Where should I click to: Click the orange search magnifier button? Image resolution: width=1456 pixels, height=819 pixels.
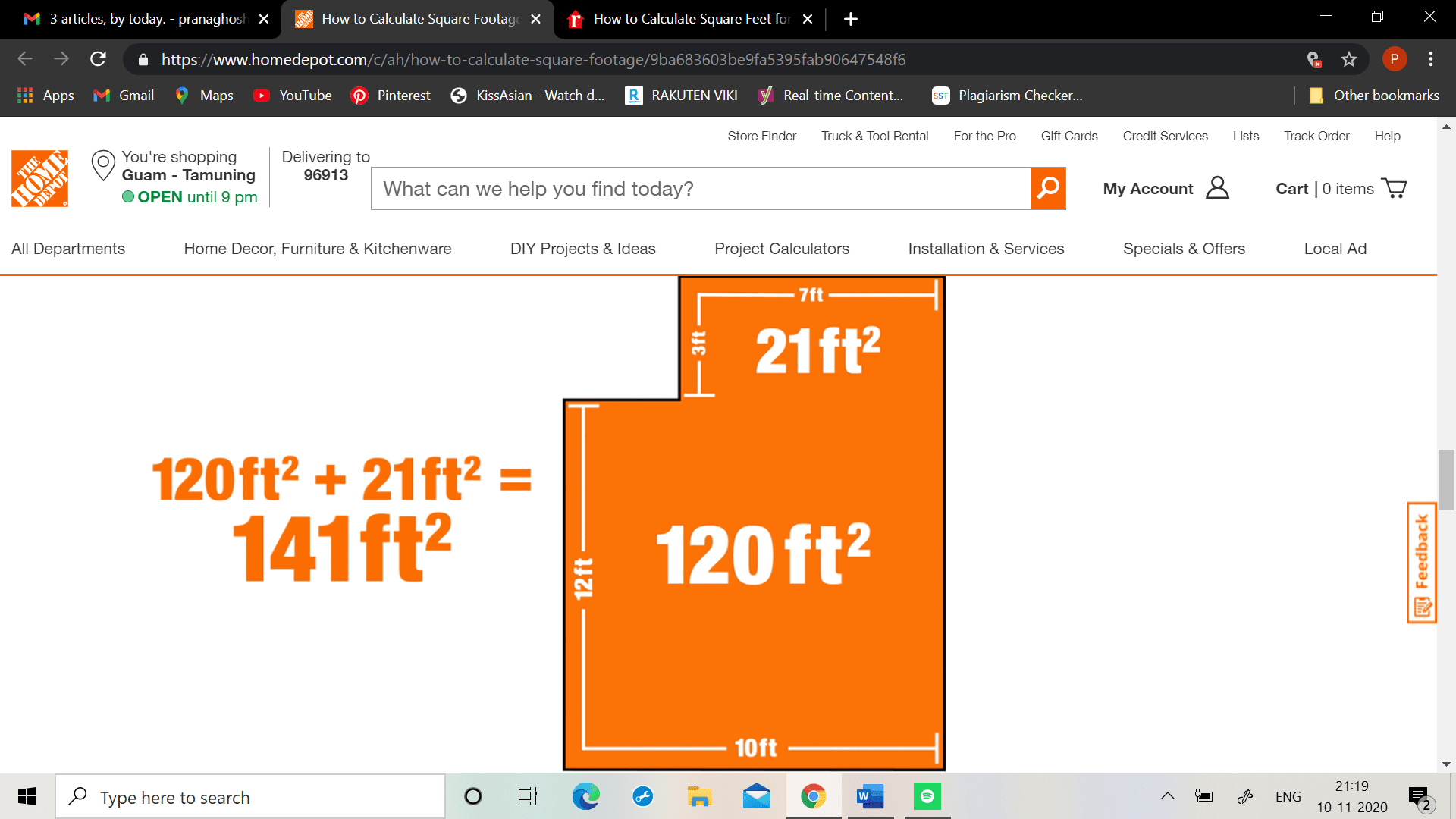[1048, 188]
